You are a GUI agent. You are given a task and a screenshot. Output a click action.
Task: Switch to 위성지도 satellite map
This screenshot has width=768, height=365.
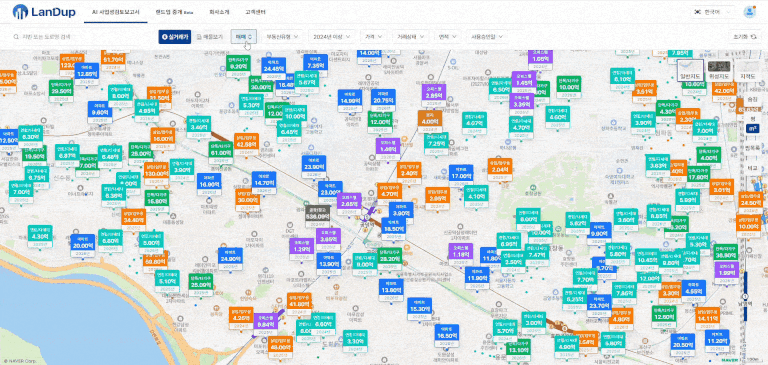tap(719, 71)
